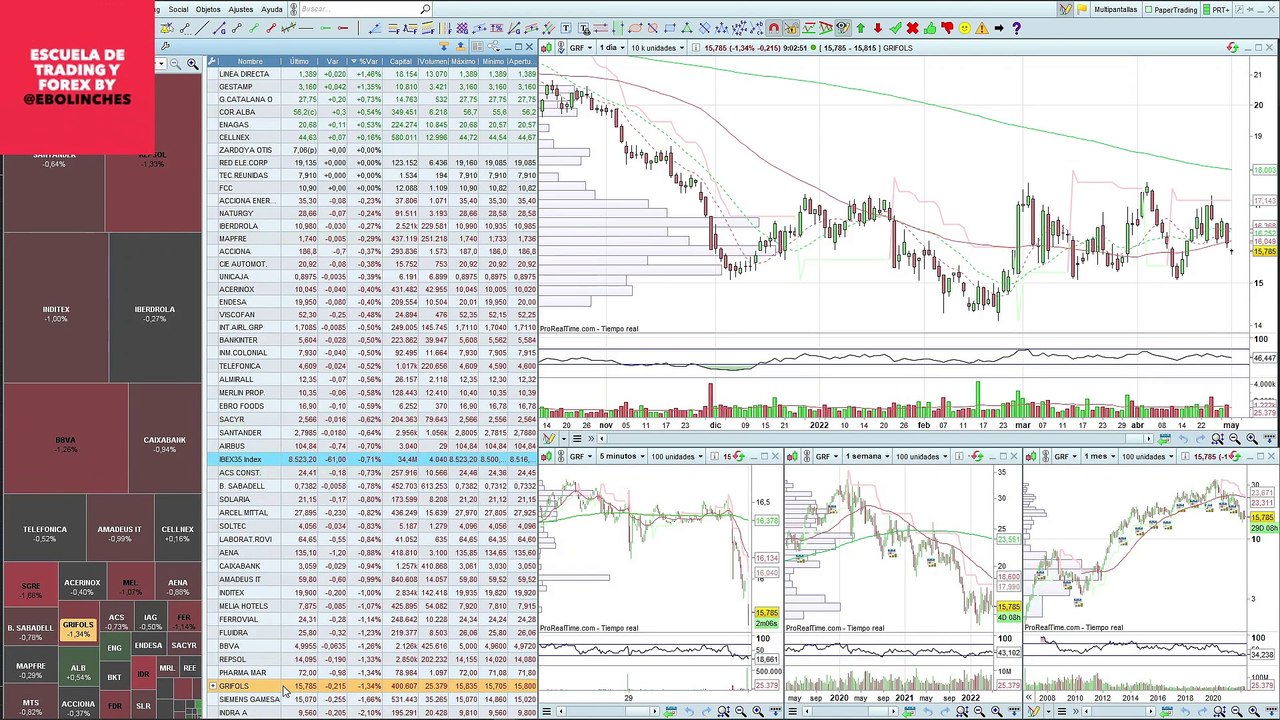Pick the red ellipse drawing tool
Screen dimensions: 1280x720
click(636, 28)
